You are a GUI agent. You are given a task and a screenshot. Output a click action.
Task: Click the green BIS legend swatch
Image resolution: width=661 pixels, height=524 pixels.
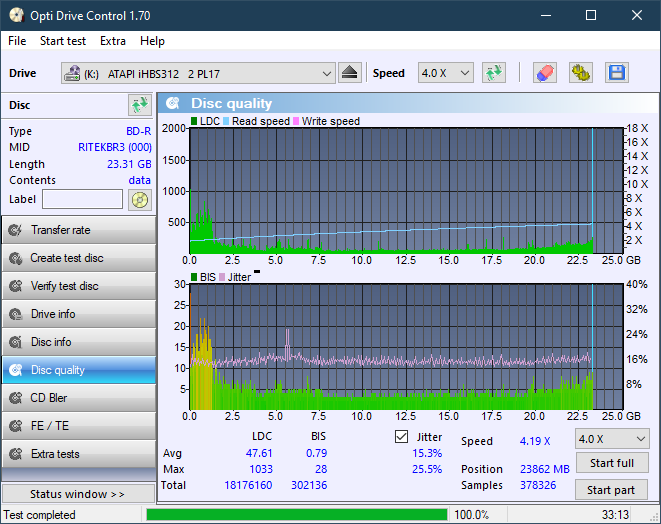click(x=194, y=277)
